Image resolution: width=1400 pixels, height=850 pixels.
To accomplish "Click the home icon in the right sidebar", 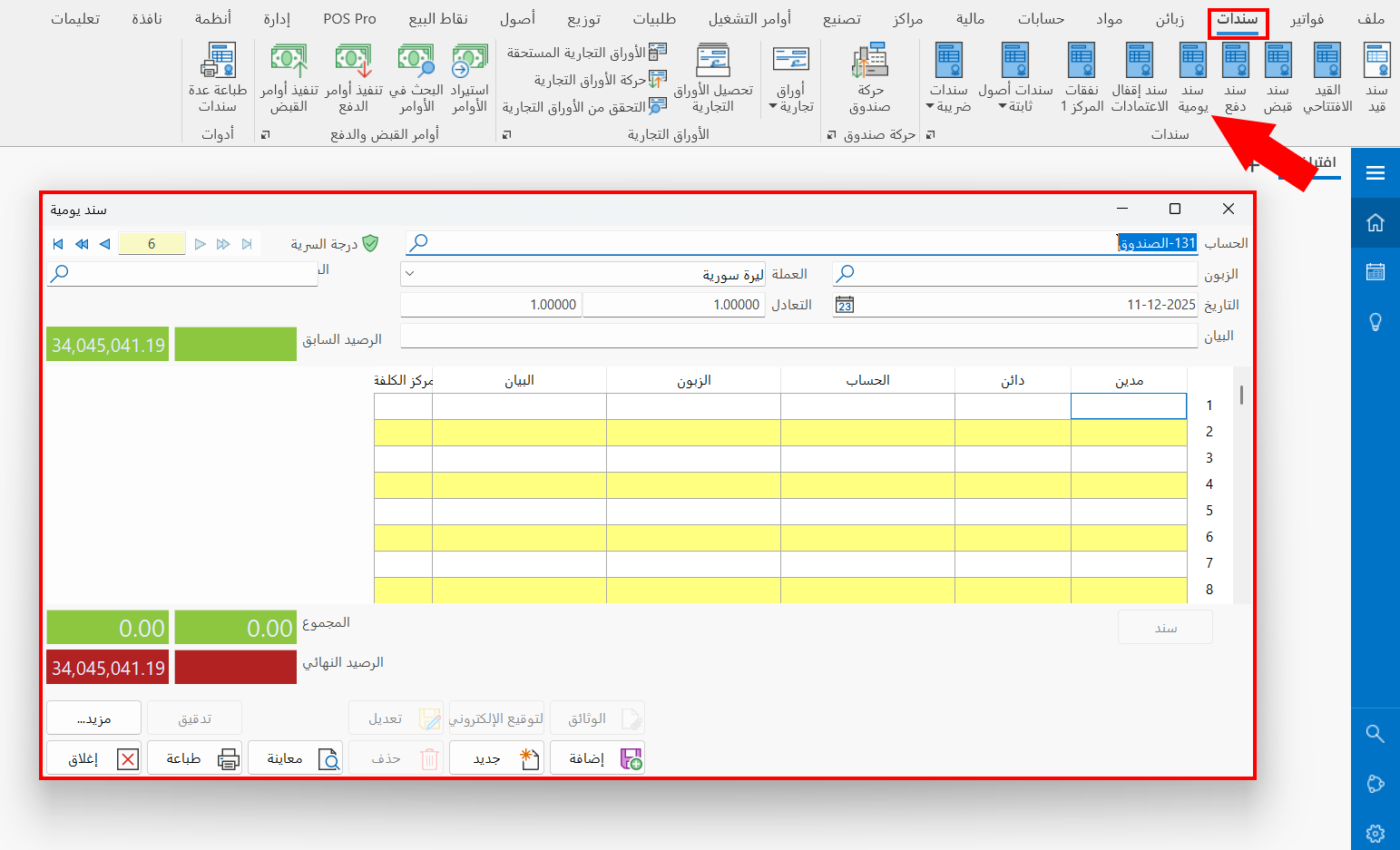I will click(1375, 222).
